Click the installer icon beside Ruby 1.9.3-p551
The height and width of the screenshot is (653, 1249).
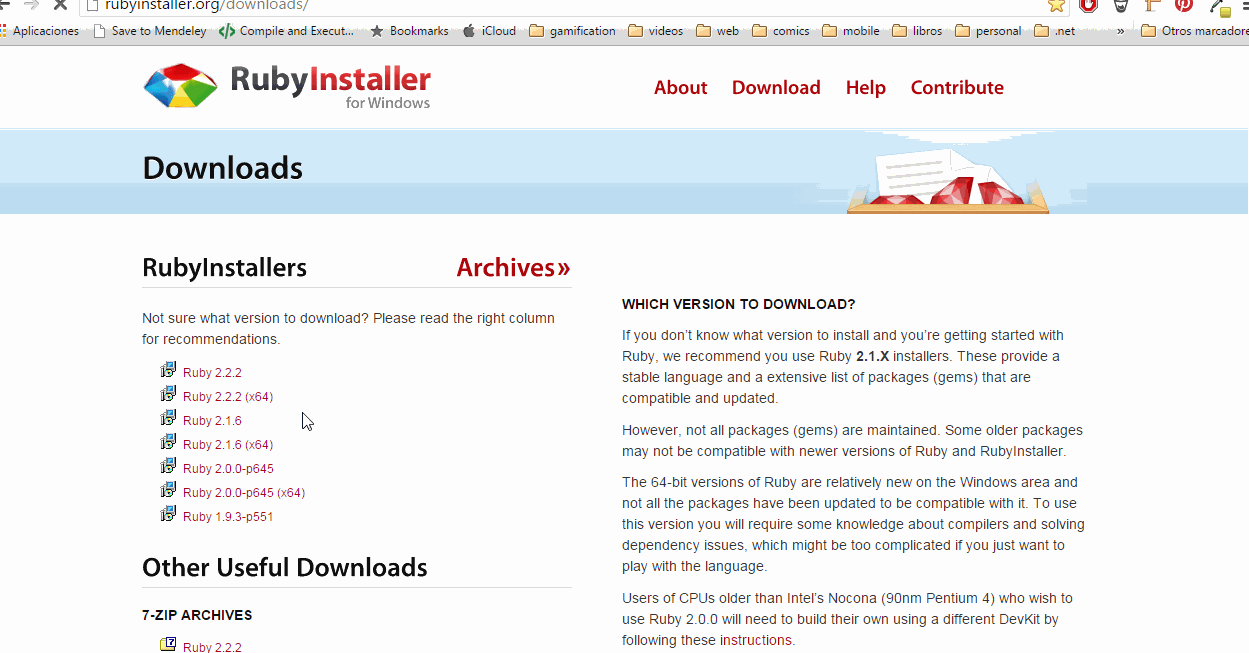pos(168,514)
